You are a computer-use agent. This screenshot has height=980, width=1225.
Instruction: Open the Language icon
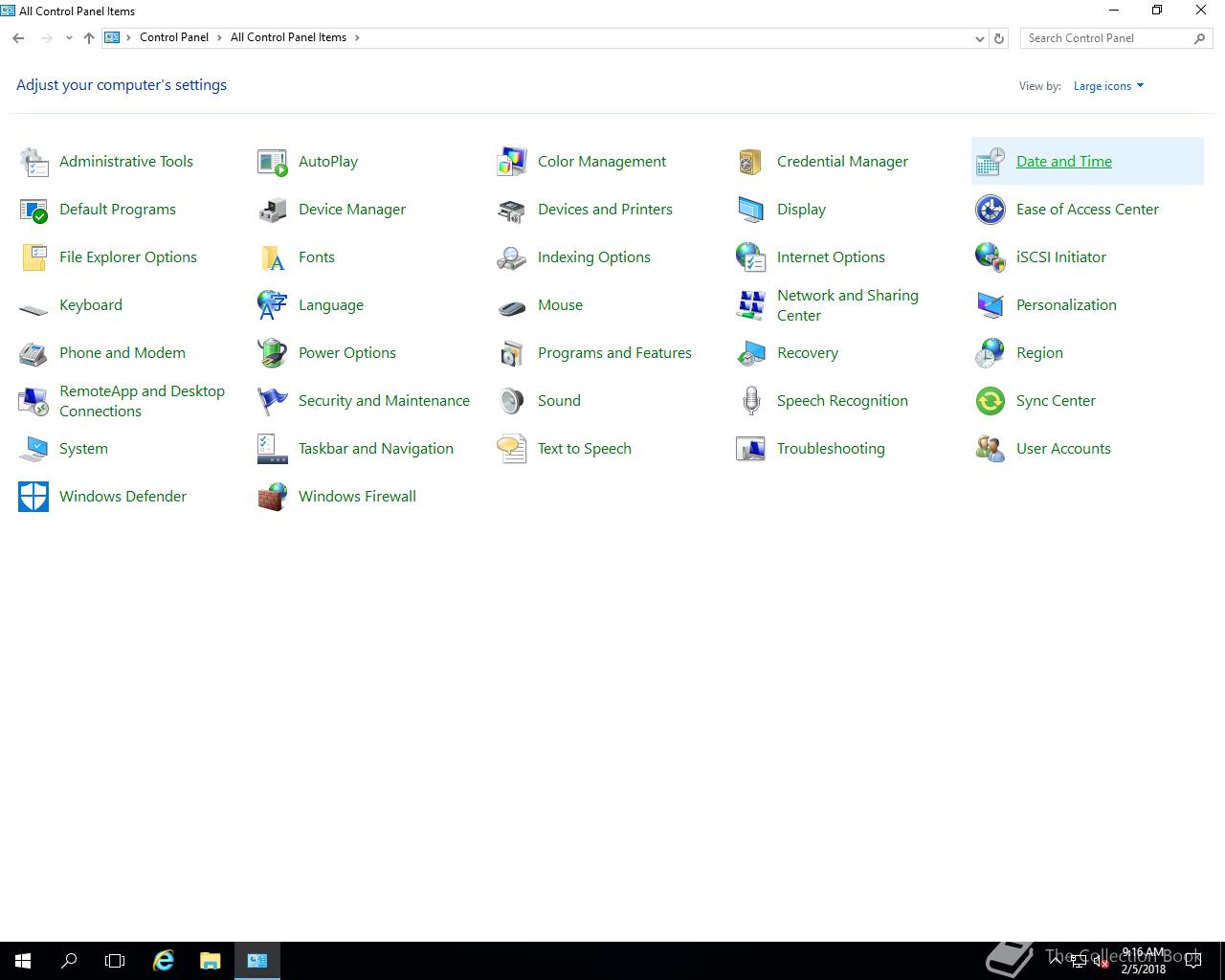coord(273,305)
